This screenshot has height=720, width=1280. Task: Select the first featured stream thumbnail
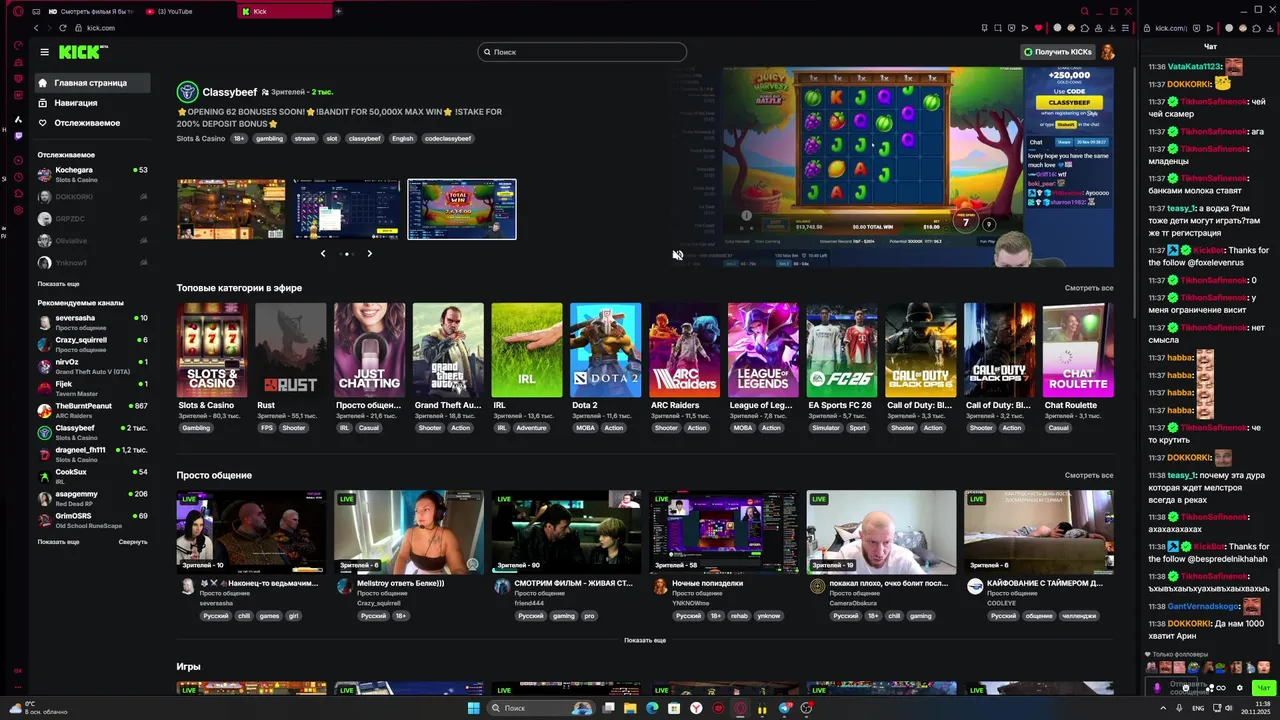[x=231, y=209]
